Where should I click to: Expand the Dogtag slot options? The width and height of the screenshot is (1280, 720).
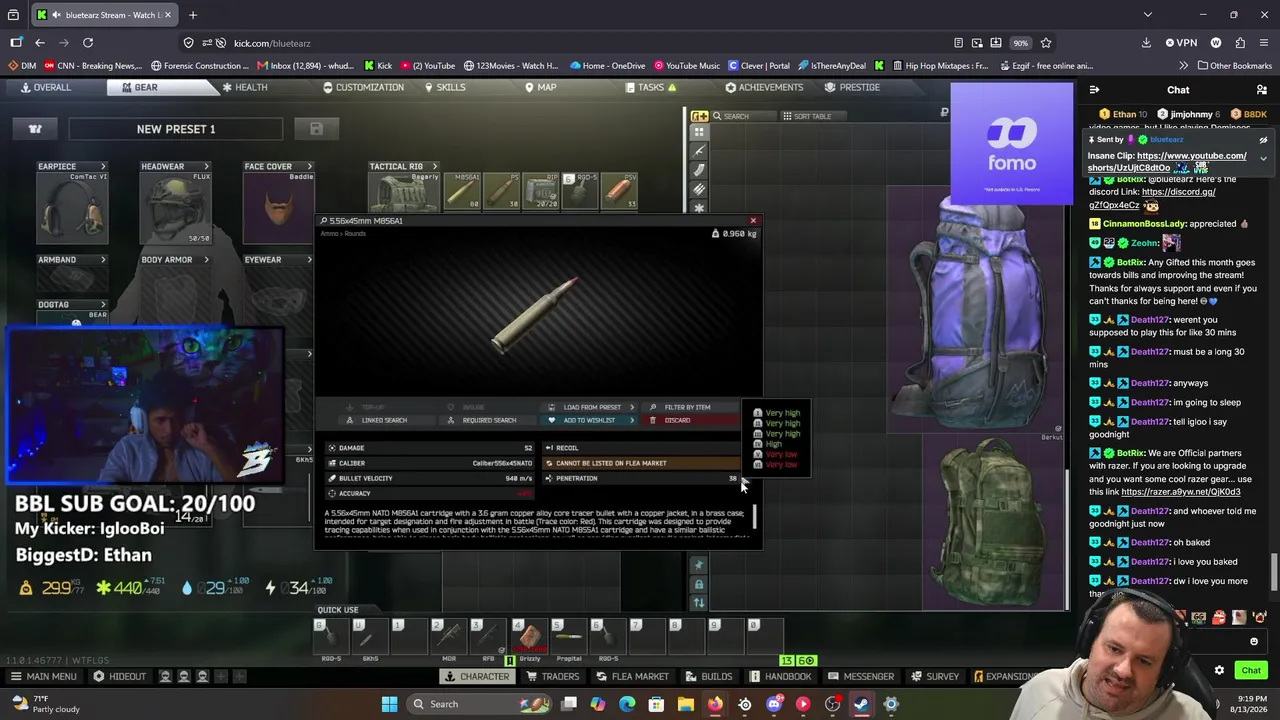click(x=103, y=304)
